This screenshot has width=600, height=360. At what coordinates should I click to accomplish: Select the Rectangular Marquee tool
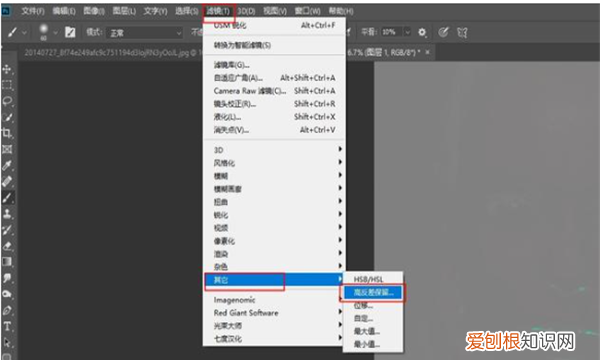coord(7,85)
